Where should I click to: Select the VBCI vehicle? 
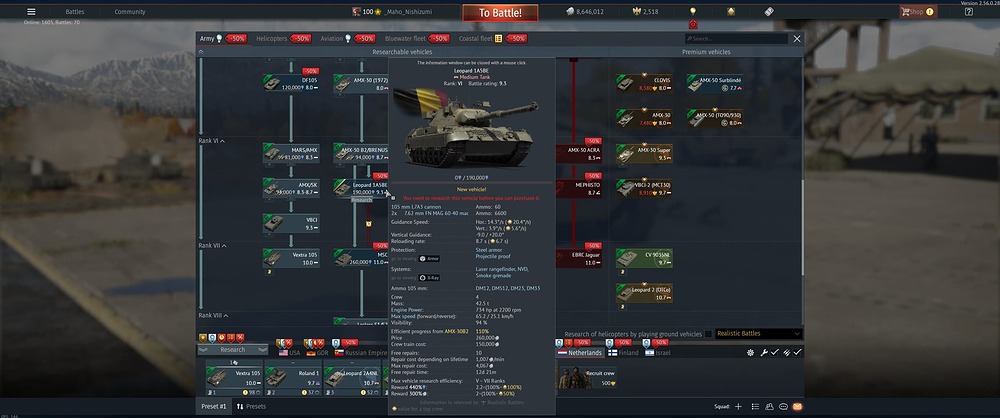[x=291, y=223]
